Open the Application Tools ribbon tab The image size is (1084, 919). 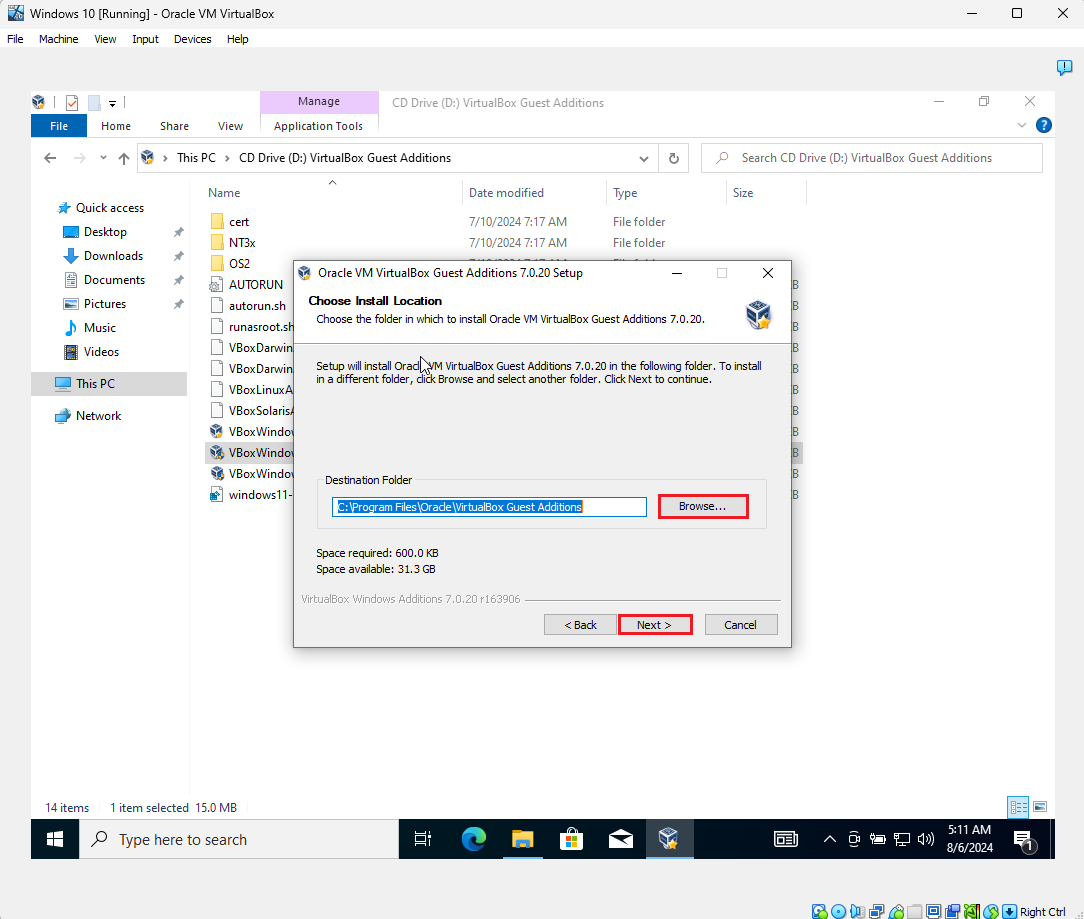[318, 126]
